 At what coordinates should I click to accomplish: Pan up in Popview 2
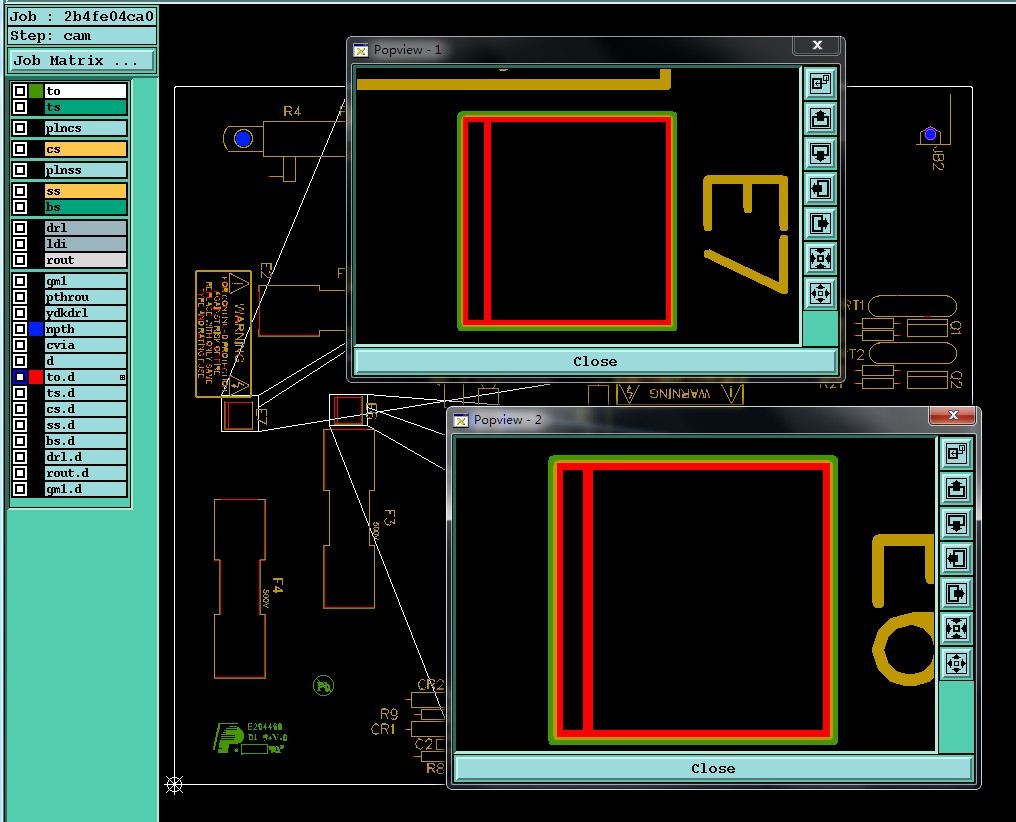[956, 488]
